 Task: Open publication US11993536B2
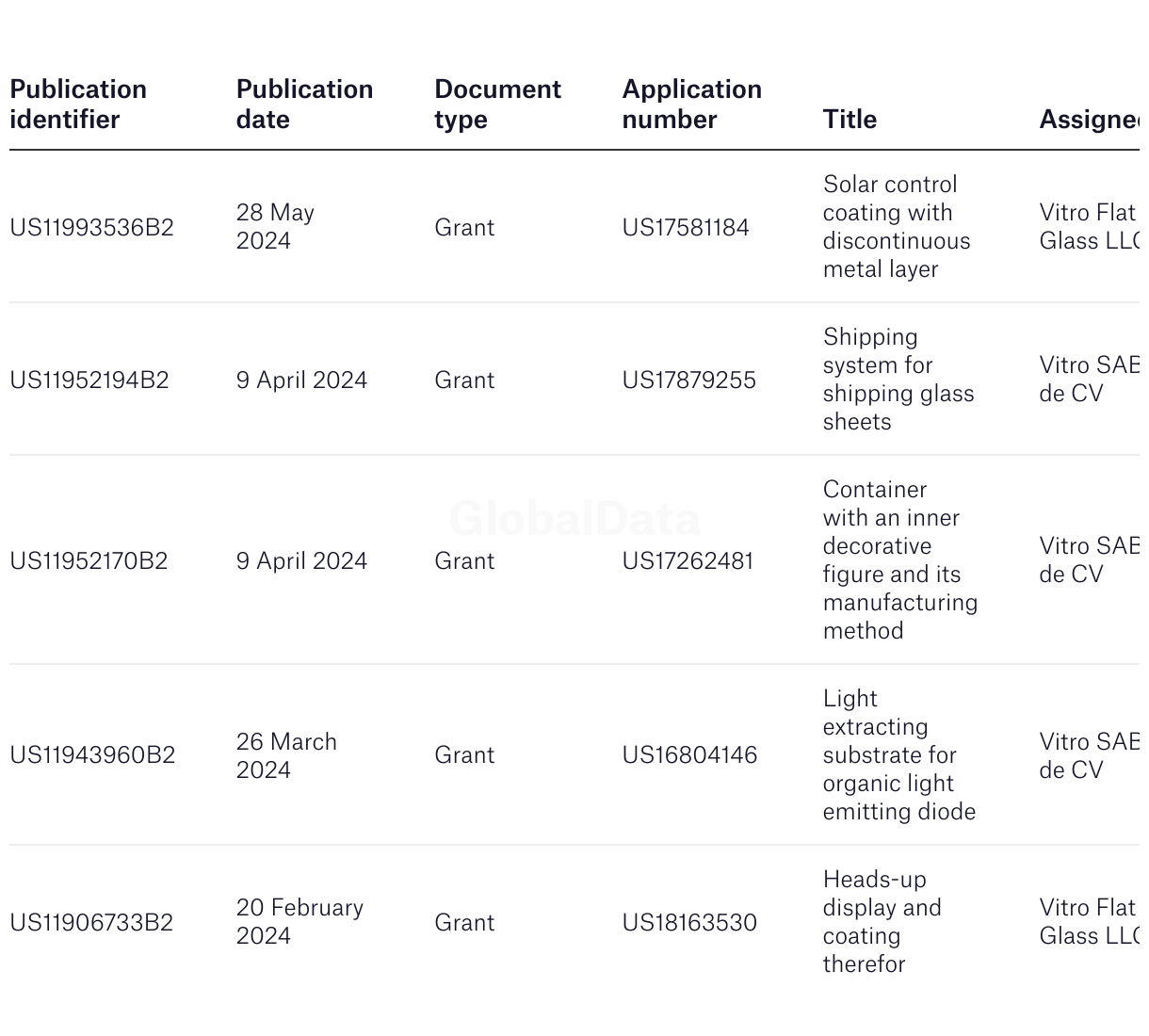coord(91,228)
